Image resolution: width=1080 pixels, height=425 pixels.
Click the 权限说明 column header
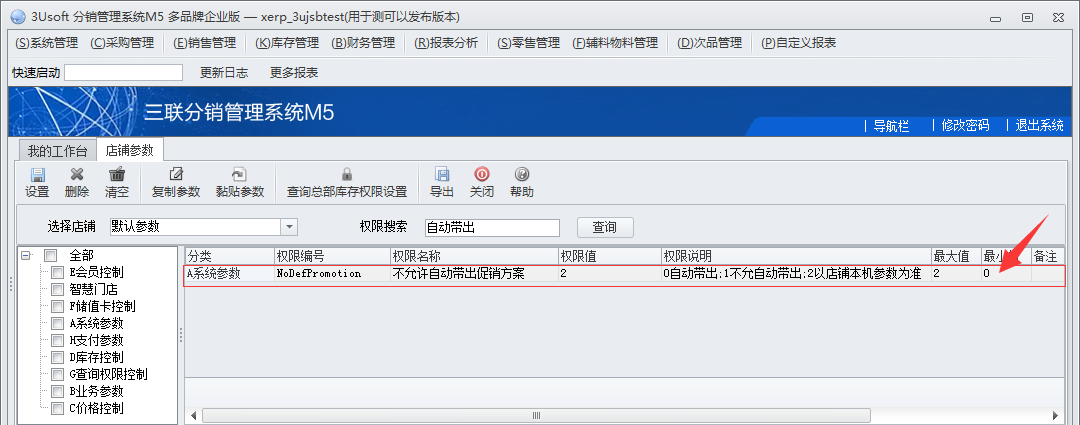point(796,256)
